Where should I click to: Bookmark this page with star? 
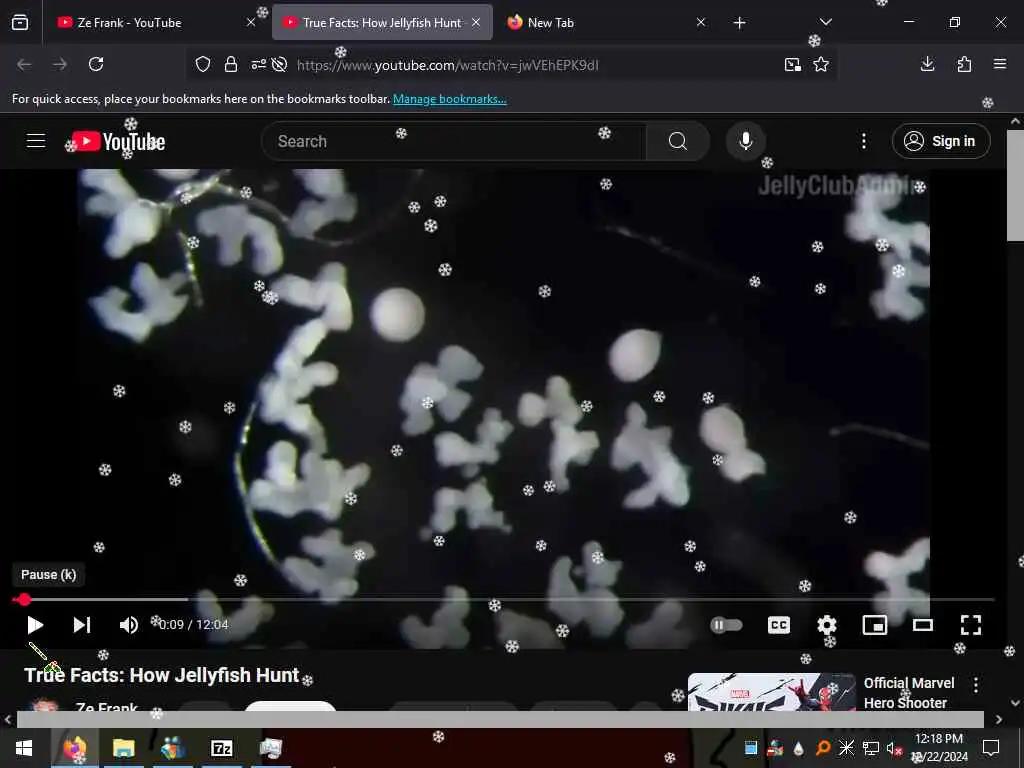point(821,65)
